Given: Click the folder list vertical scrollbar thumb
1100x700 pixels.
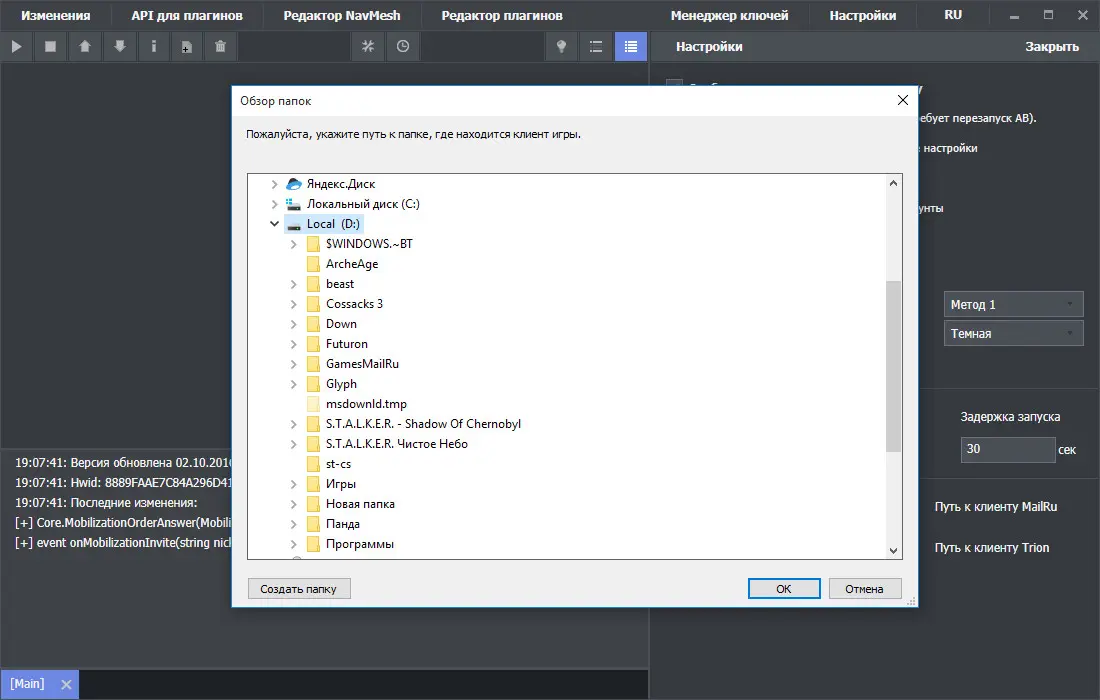Looking at the screenshot, I should point(893,365).
